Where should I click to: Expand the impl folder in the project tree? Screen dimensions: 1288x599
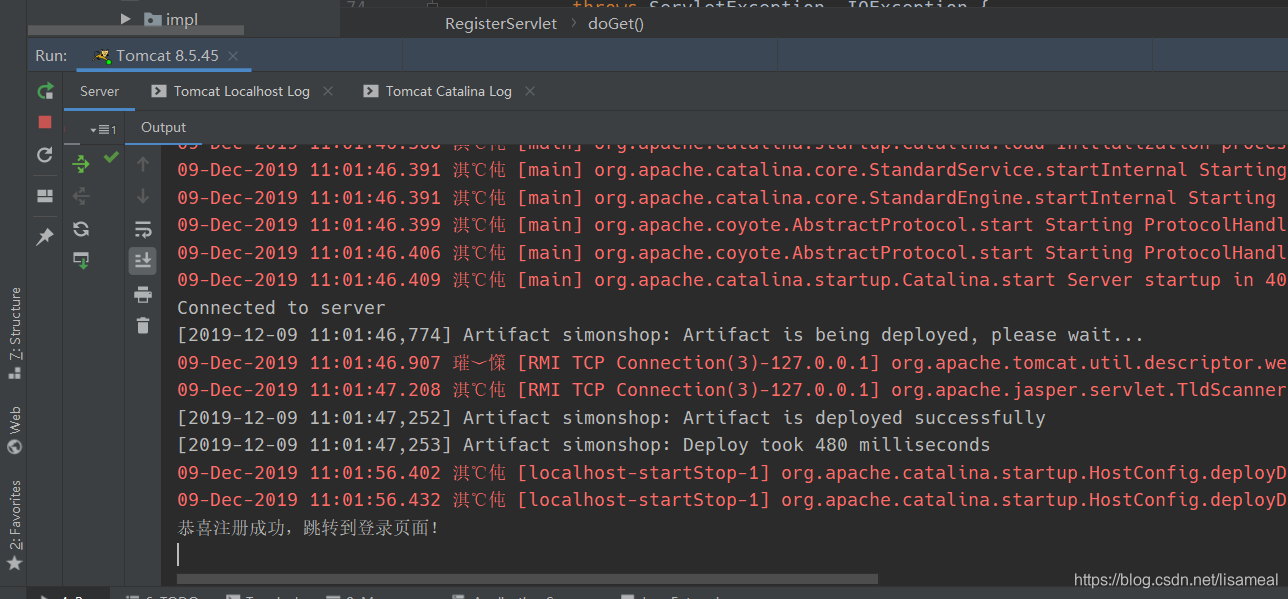[126, 19]
